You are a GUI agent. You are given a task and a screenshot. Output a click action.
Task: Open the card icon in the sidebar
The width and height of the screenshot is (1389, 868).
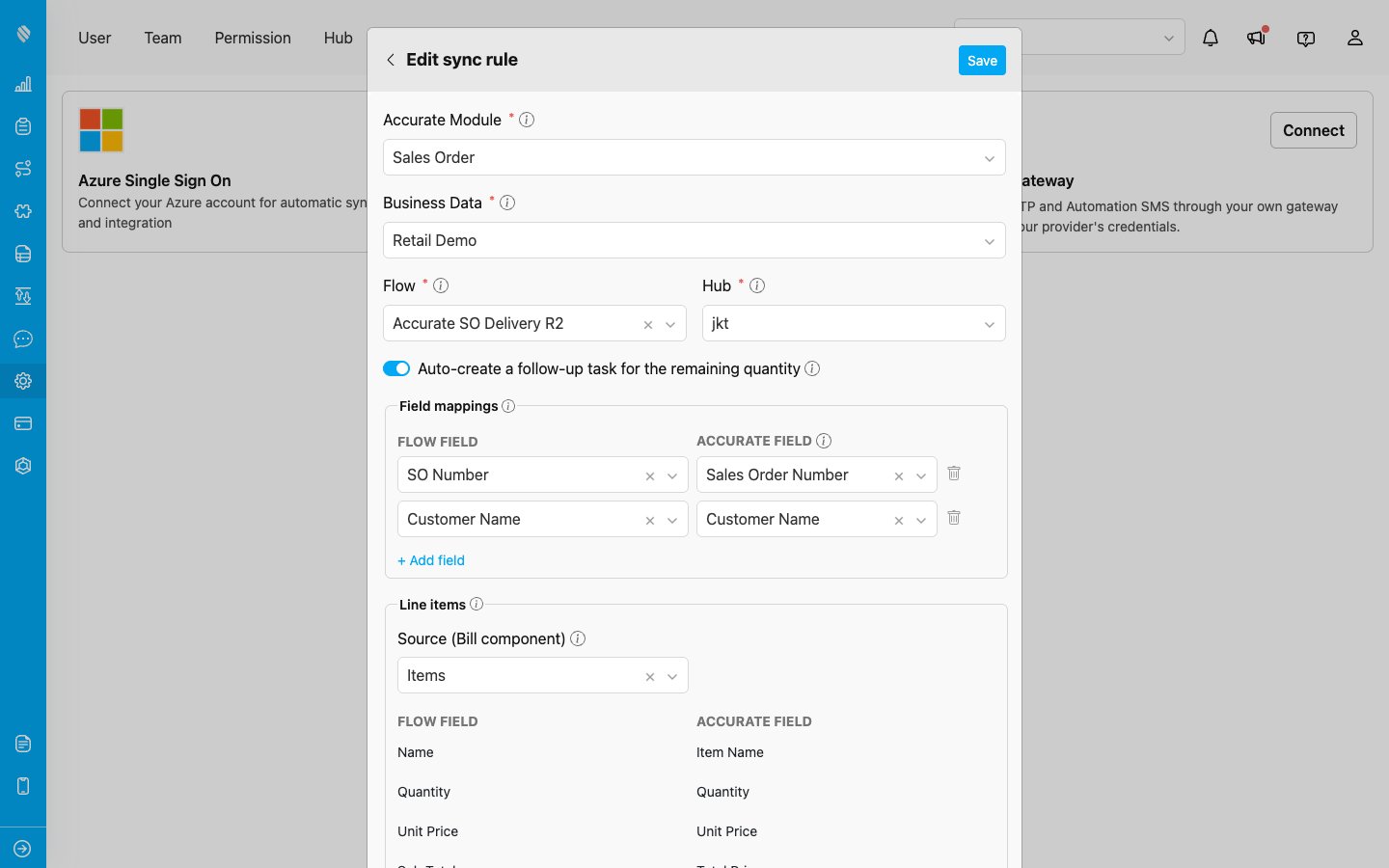[x=23, y=423]
